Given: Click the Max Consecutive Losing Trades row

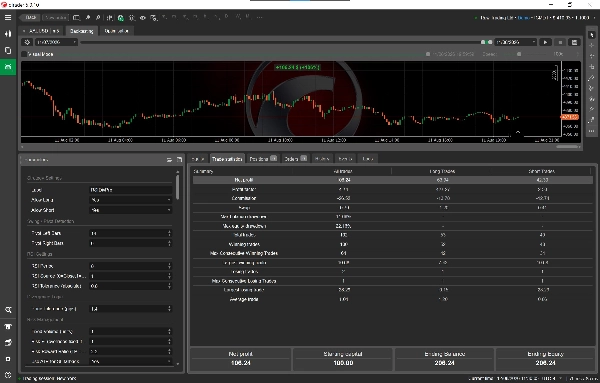Looking at the screenshot, I should point(393,281).
